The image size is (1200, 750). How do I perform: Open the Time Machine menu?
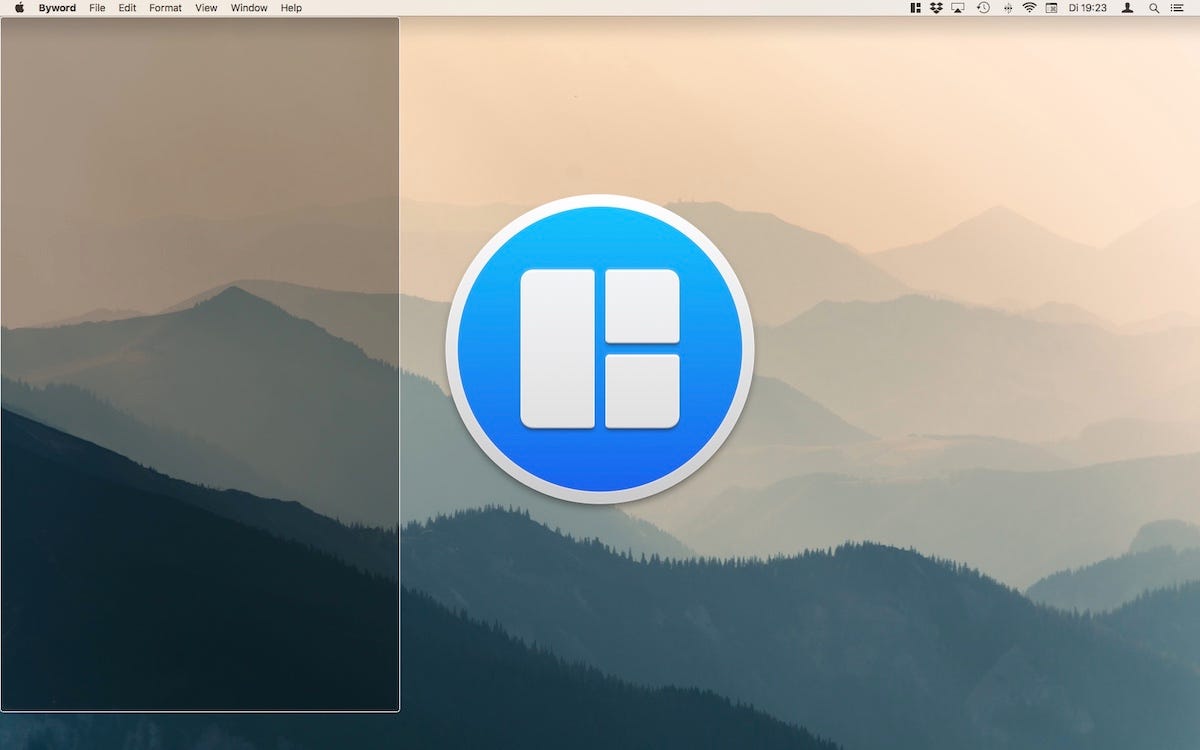[983, 8]
